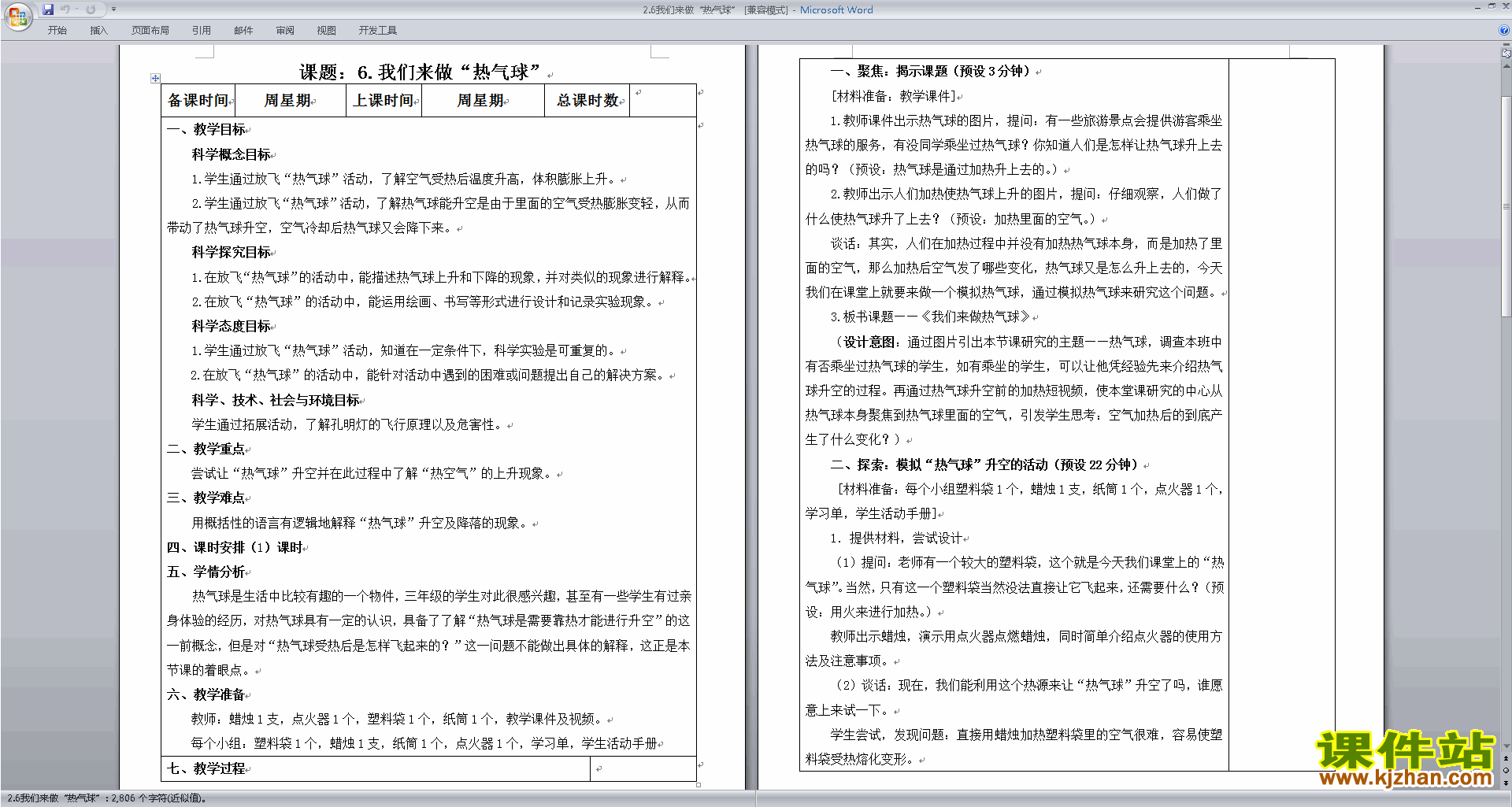Screen dimensions: 1512x807
Task: Minimize the Word window
Action: click(x=1477, y=7)
